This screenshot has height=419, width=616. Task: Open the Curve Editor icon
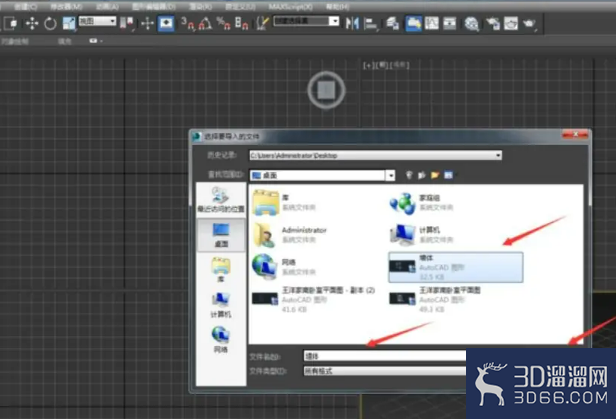(x=432, y=24)
